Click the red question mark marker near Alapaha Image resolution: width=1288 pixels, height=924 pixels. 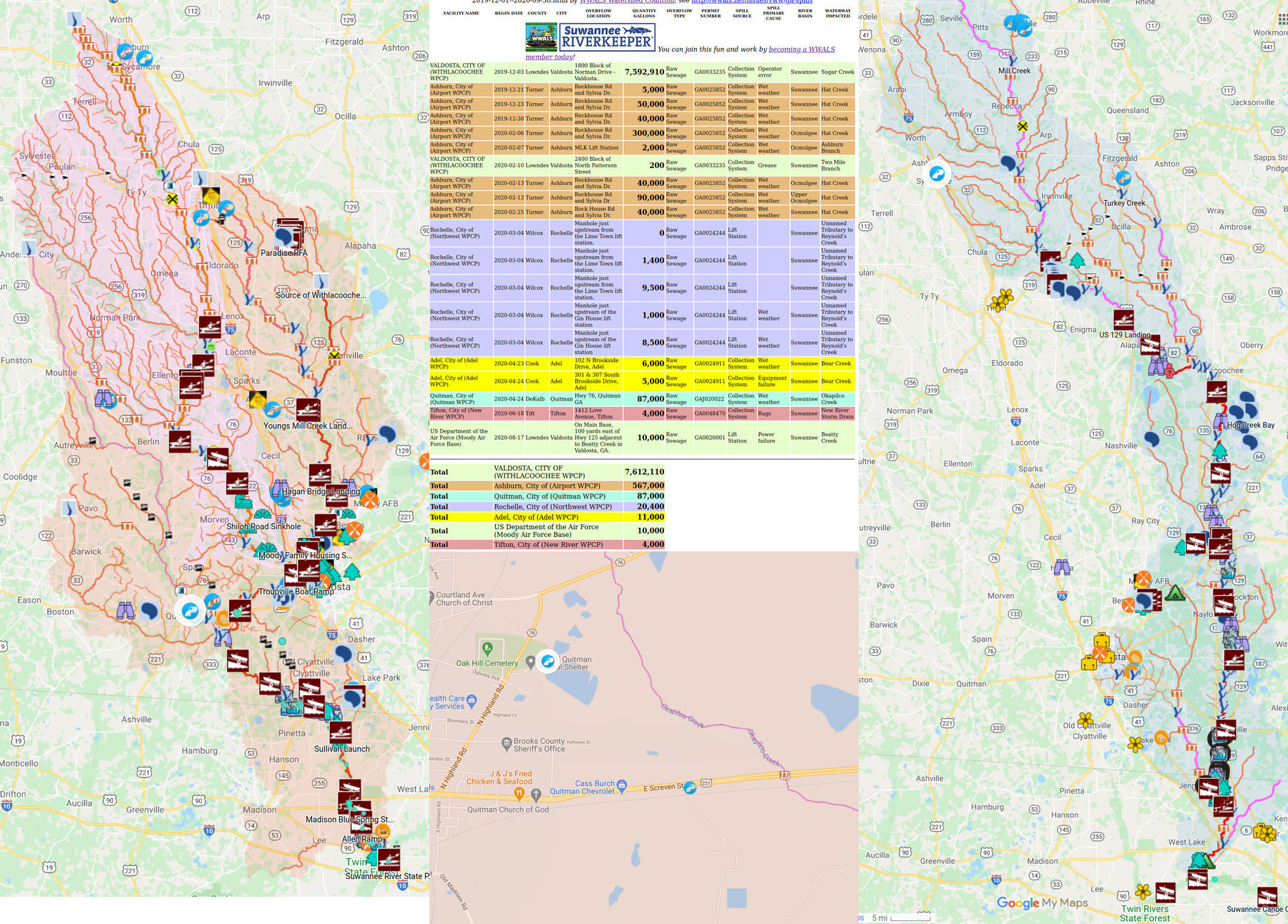[x=1169, y=372]
